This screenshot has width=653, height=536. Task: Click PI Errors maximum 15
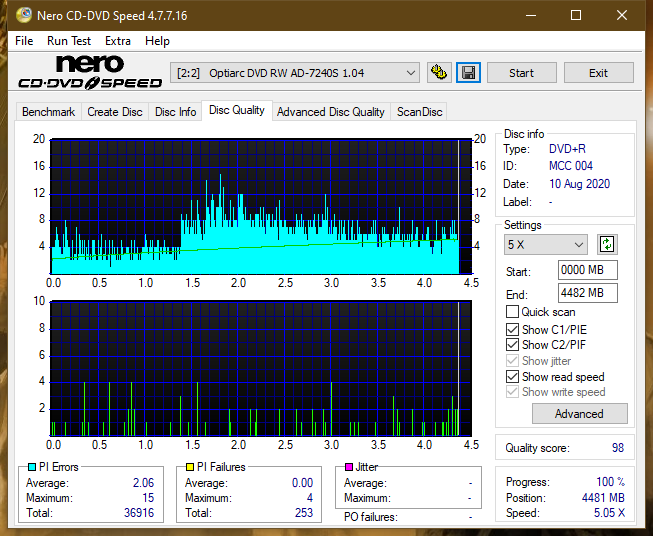148,498
